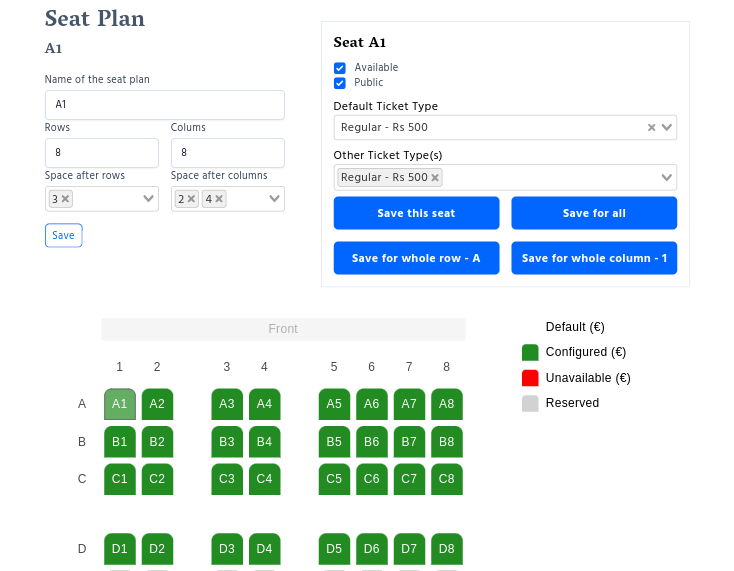Uncheck the Public checkbox
The image size is (734, 571).
click(x=340, y=83)
